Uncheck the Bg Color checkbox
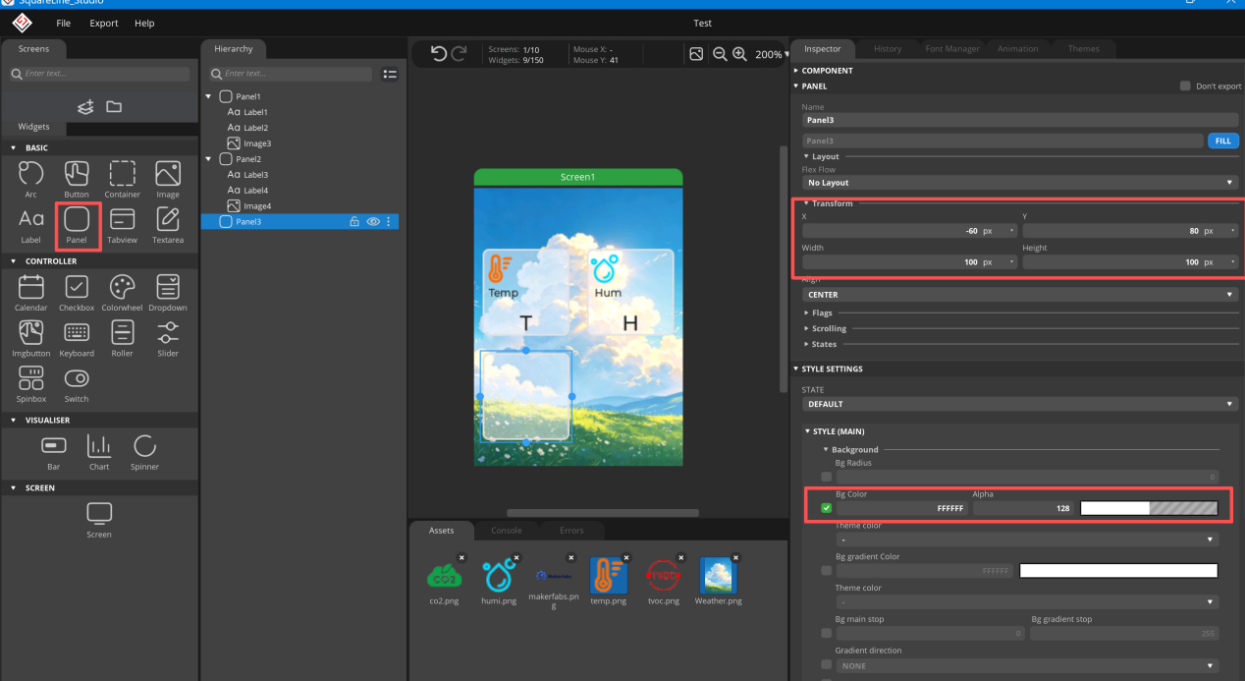This screenshot has width=1245, height=681. coord(826,508)
